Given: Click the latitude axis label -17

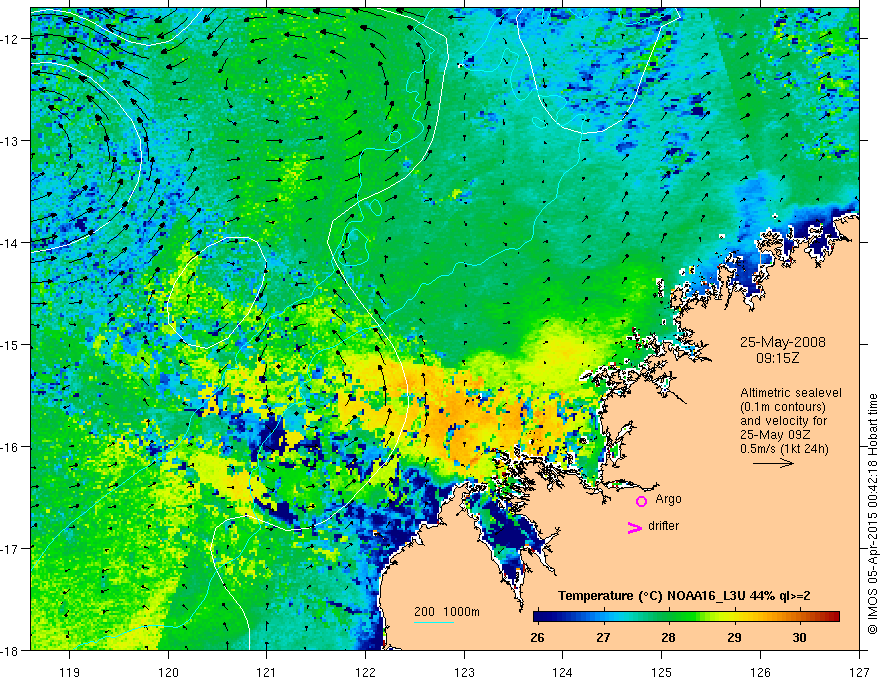Looking at the screenshot, I should point(10,549).
